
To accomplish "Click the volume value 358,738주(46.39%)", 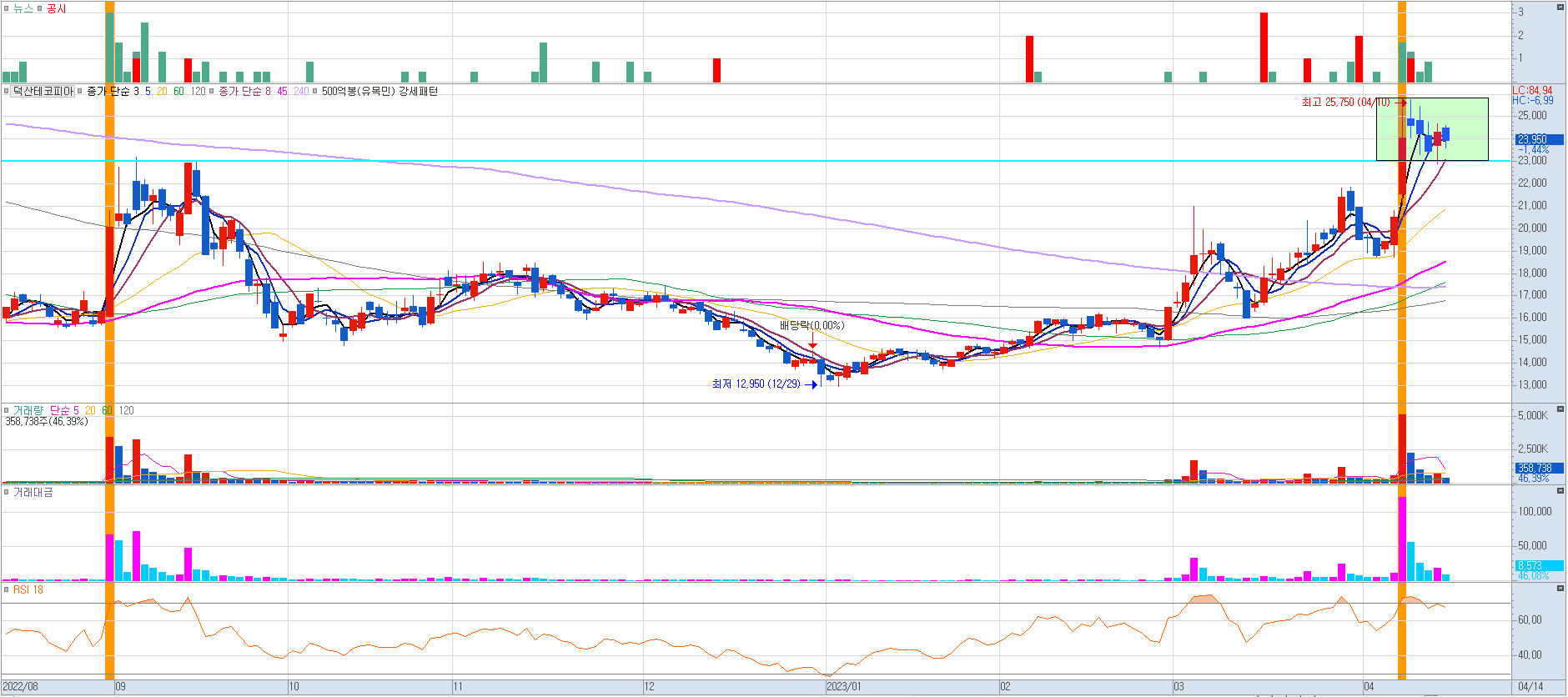I will pyautogui.click(x=47, y=421).
